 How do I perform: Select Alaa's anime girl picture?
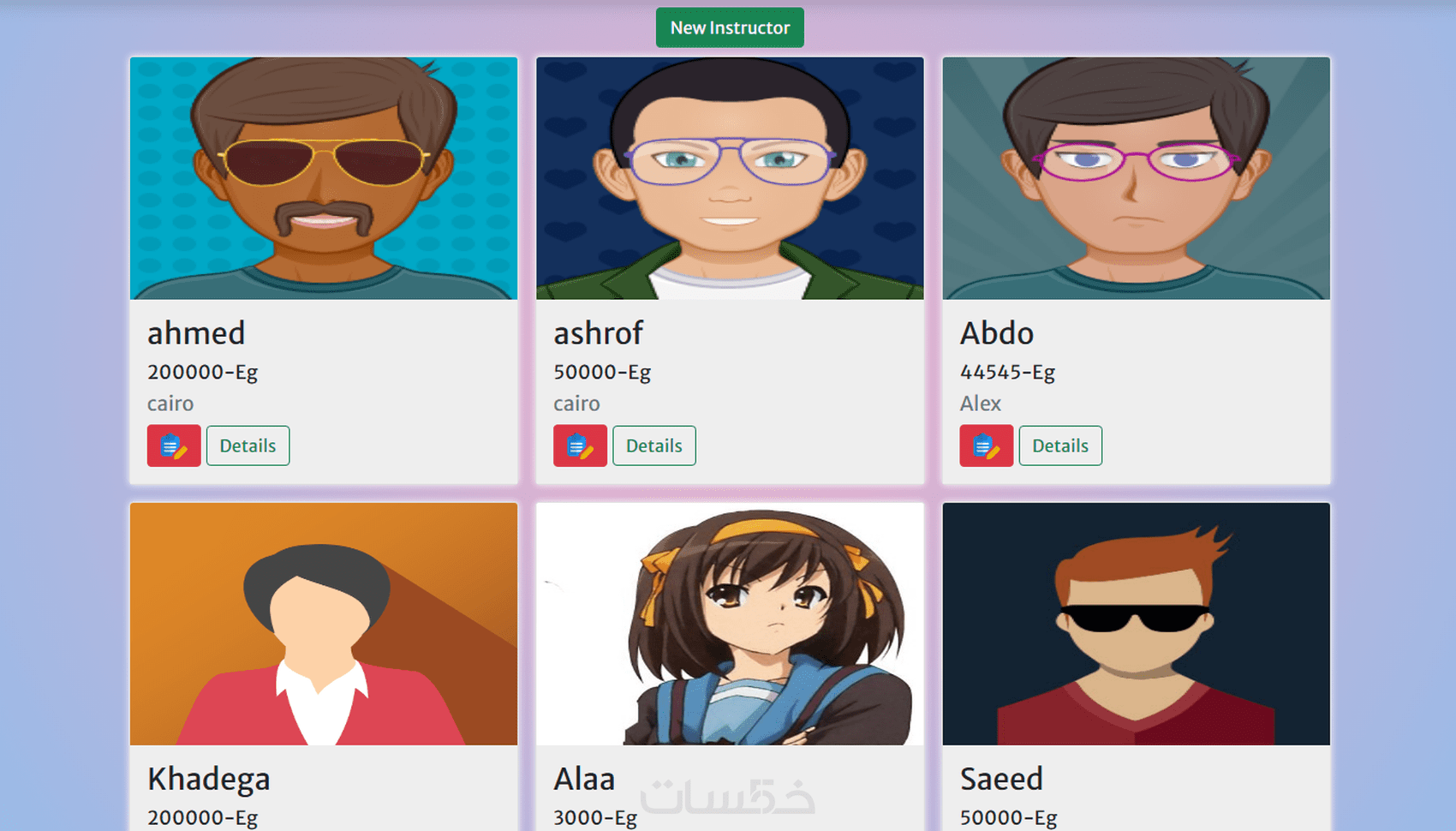tap(730, 624)
